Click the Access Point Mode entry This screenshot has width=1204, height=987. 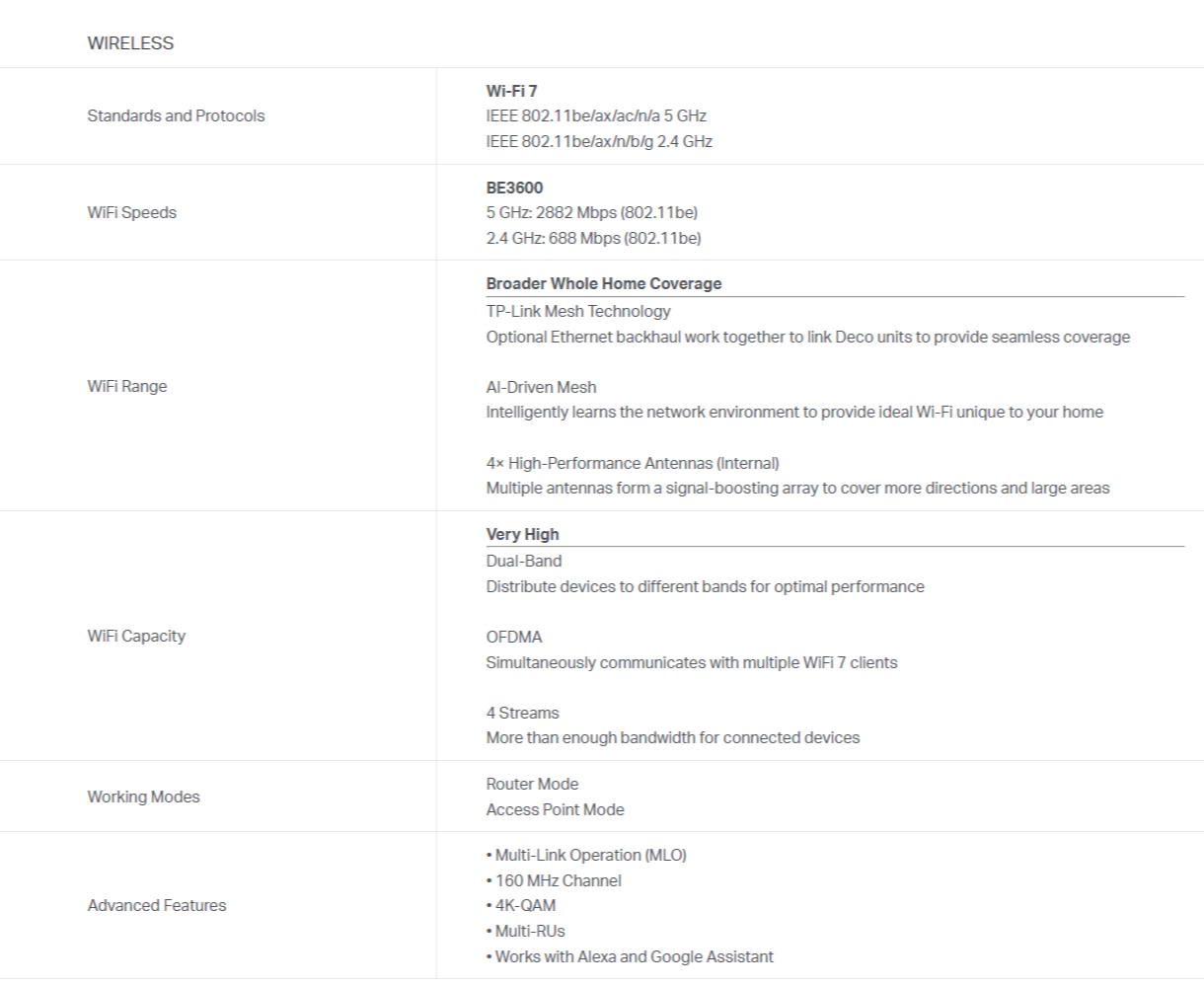[x=555, y=809]
